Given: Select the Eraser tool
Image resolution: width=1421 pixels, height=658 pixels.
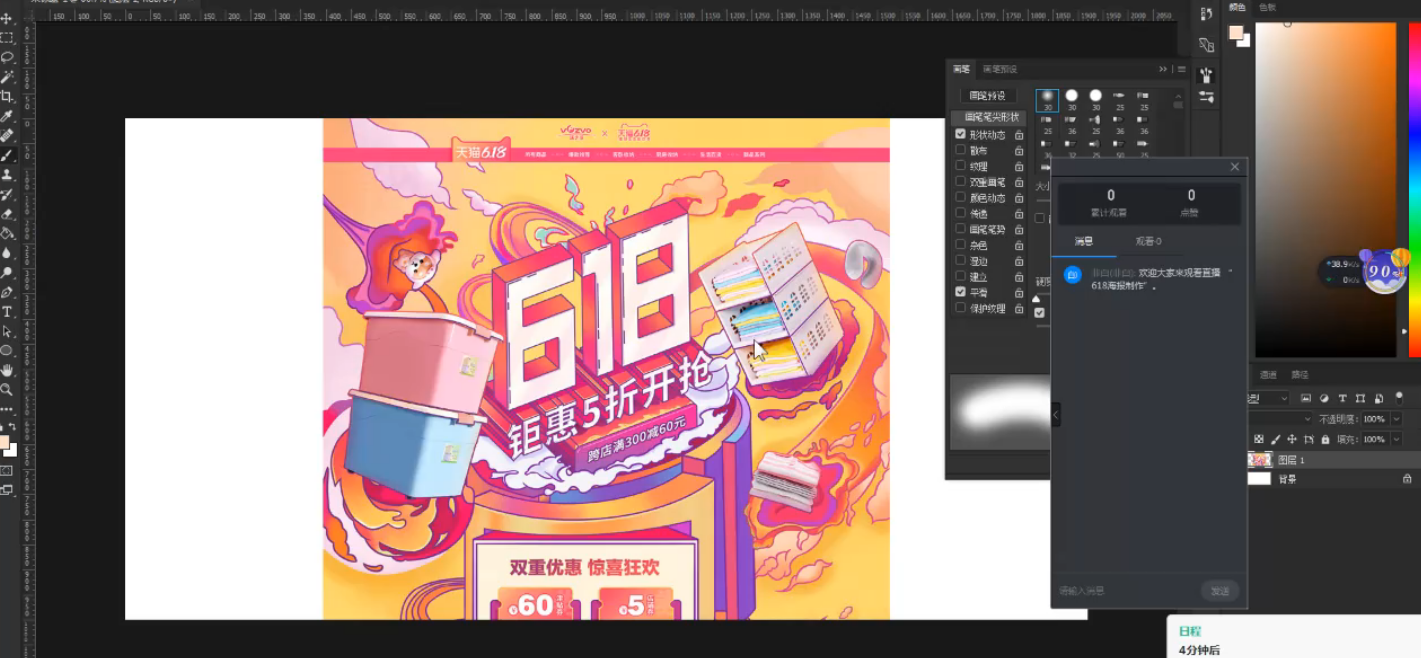Looking at the screenshot, I should [7, 213].
